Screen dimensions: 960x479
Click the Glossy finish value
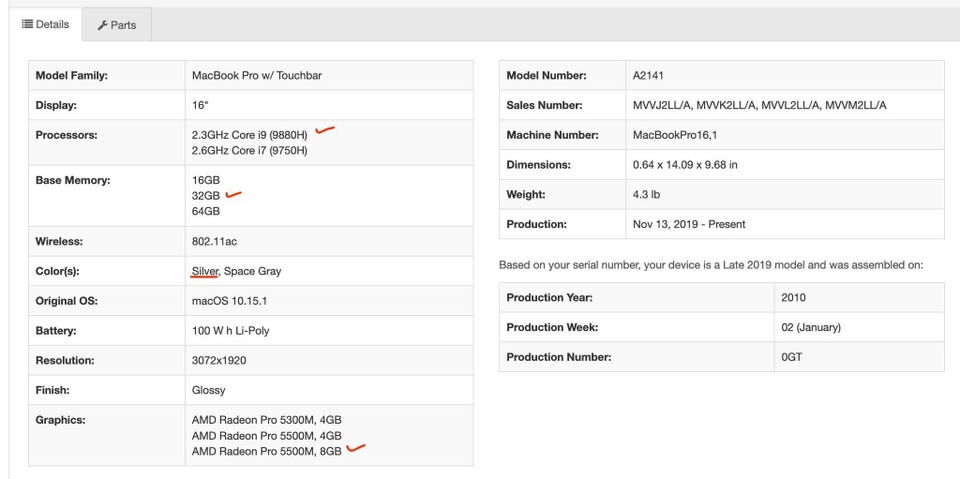pyautogui.click(x=208, y=390)
